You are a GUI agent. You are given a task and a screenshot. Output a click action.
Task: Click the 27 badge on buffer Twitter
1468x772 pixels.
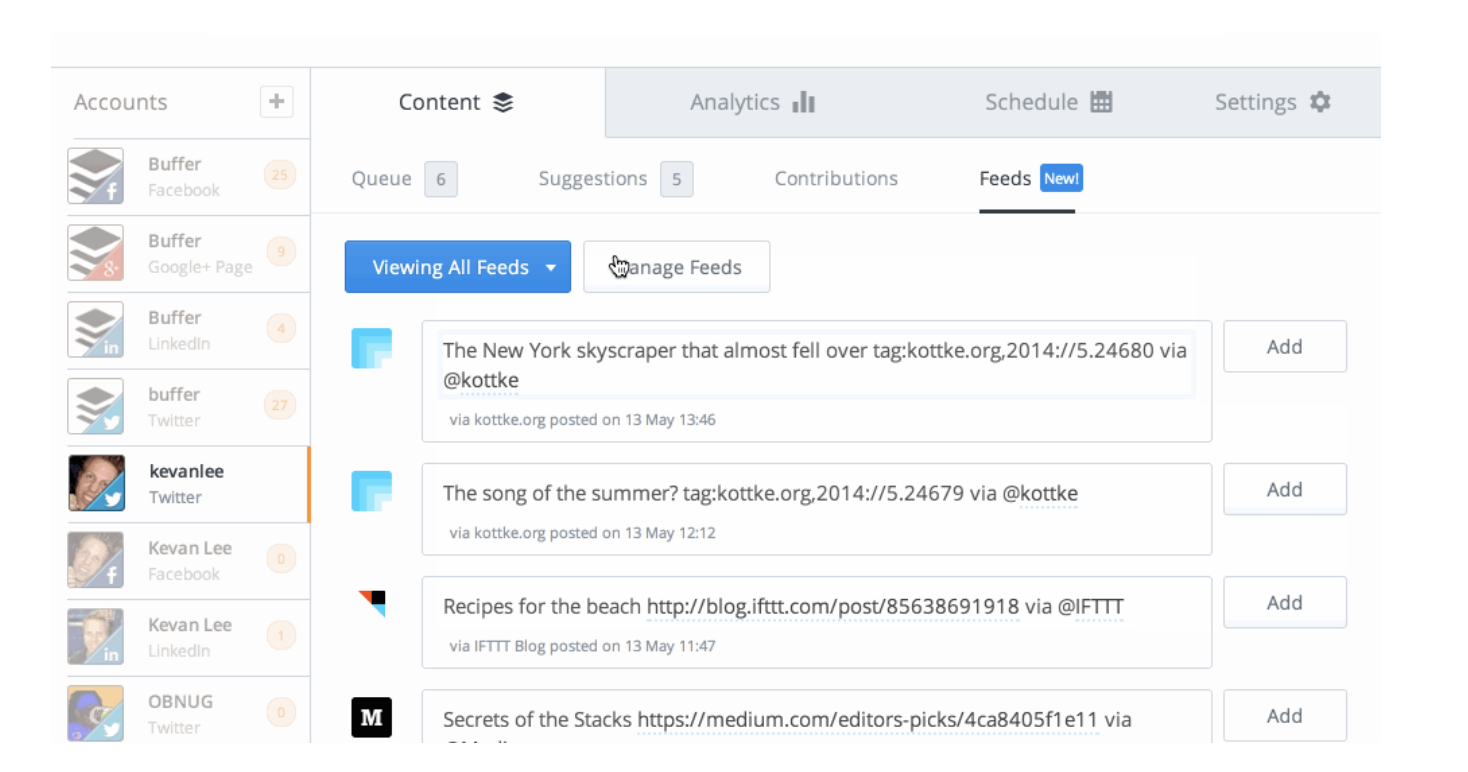(x=280, y=405)
